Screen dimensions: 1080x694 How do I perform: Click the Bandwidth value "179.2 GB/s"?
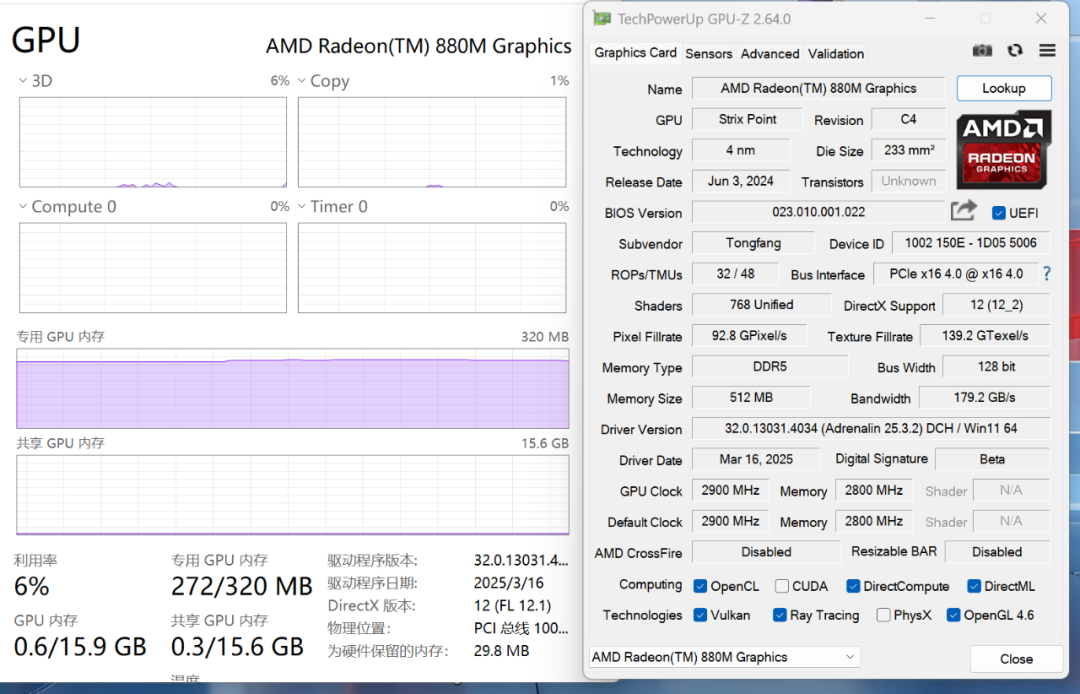tap(984, 398)
